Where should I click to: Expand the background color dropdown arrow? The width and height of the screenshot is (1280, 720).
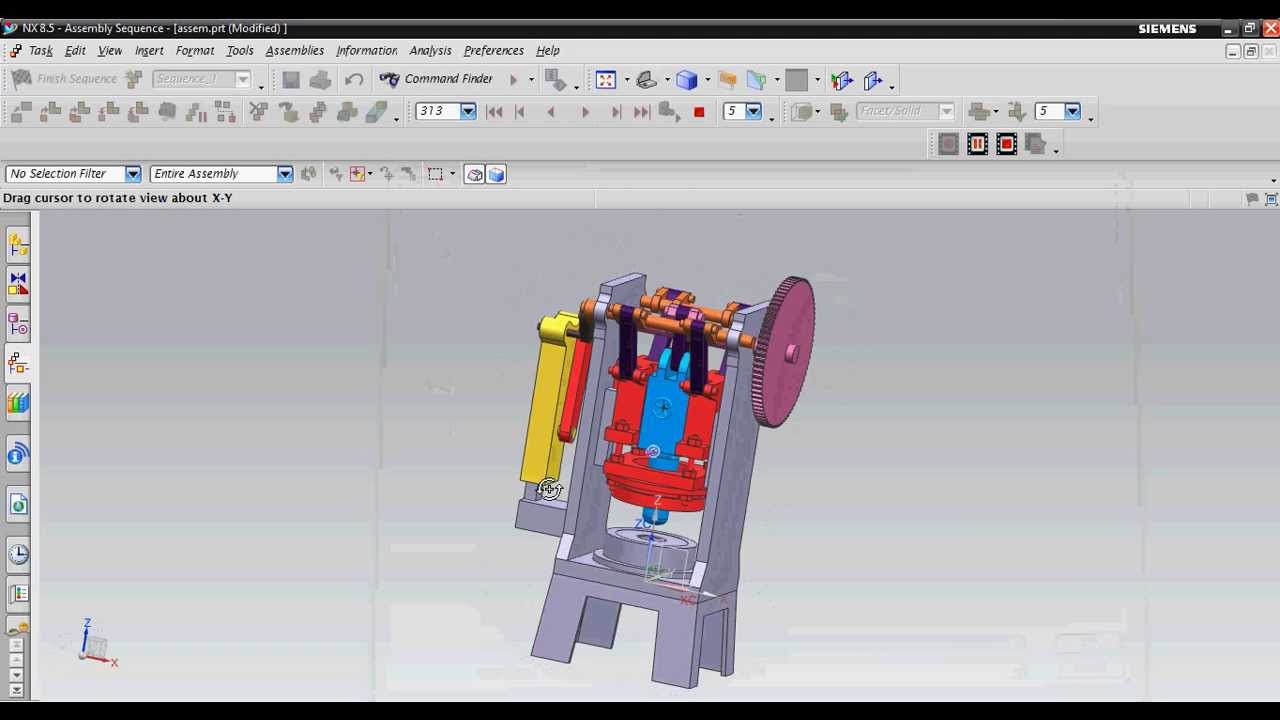tap(817, 80)
